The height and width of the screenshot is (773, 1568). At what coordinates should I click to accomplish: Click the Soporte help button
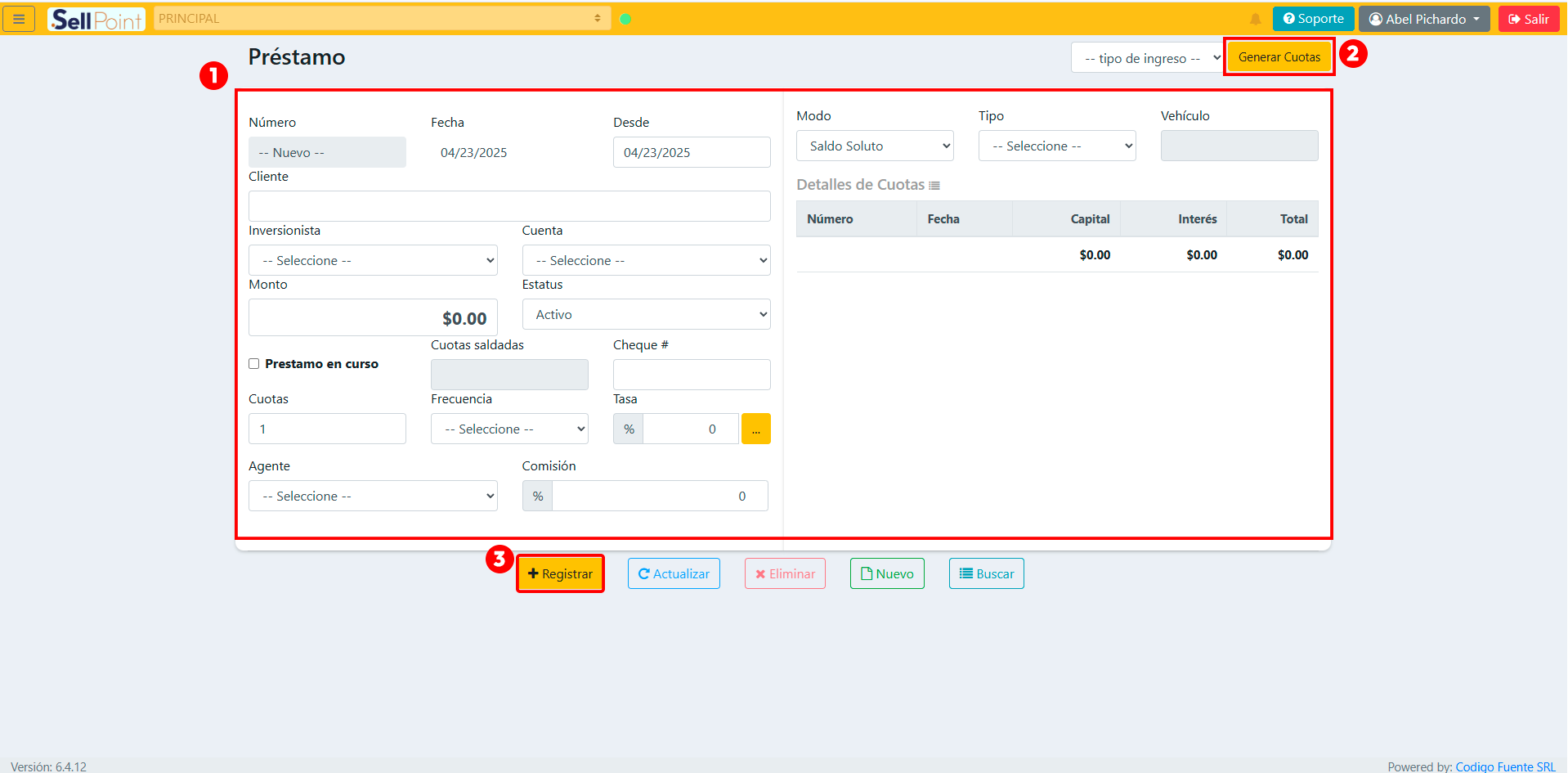[1313, 19]
